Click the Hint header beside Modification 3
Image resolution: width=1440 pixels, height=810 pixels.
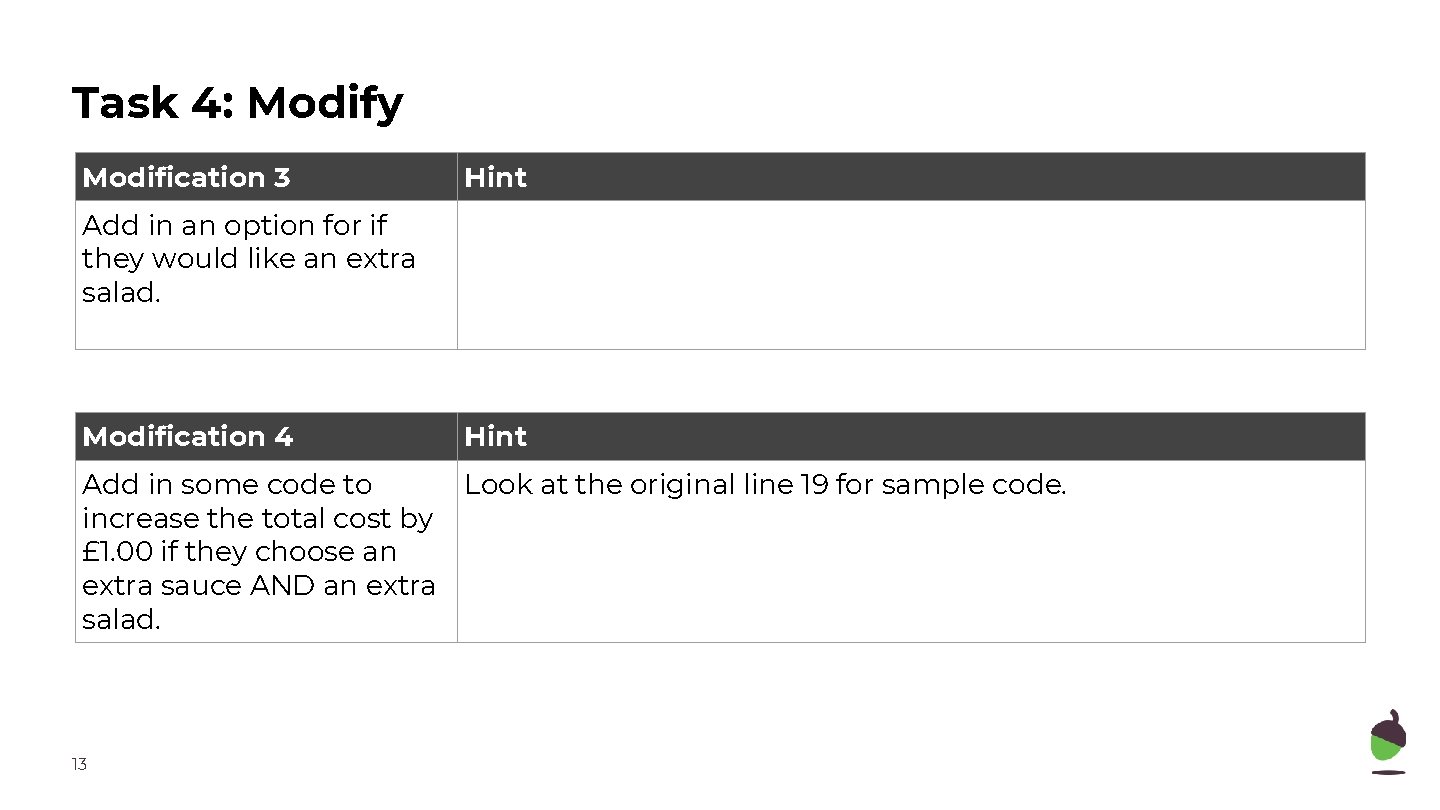pyautogui.click(x=495, y=178)
